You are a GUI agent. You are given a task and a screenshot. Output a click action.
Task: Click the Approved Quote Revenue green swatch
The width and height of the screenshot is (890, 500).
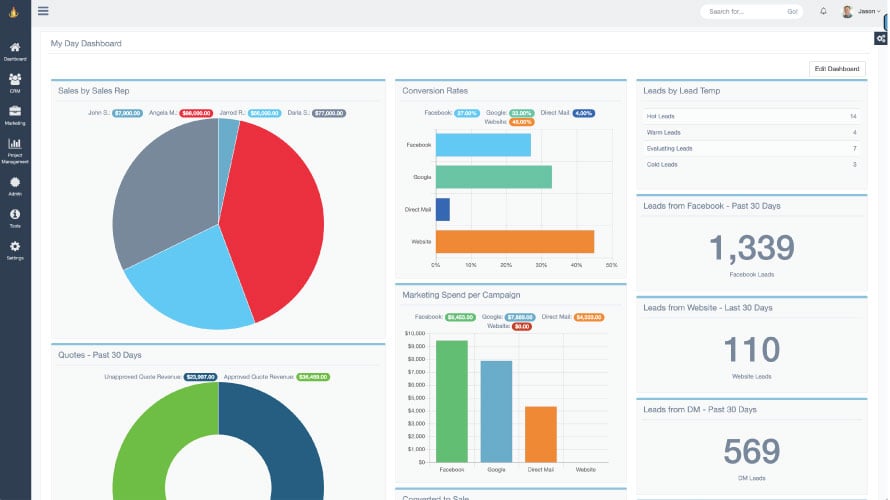313,377
